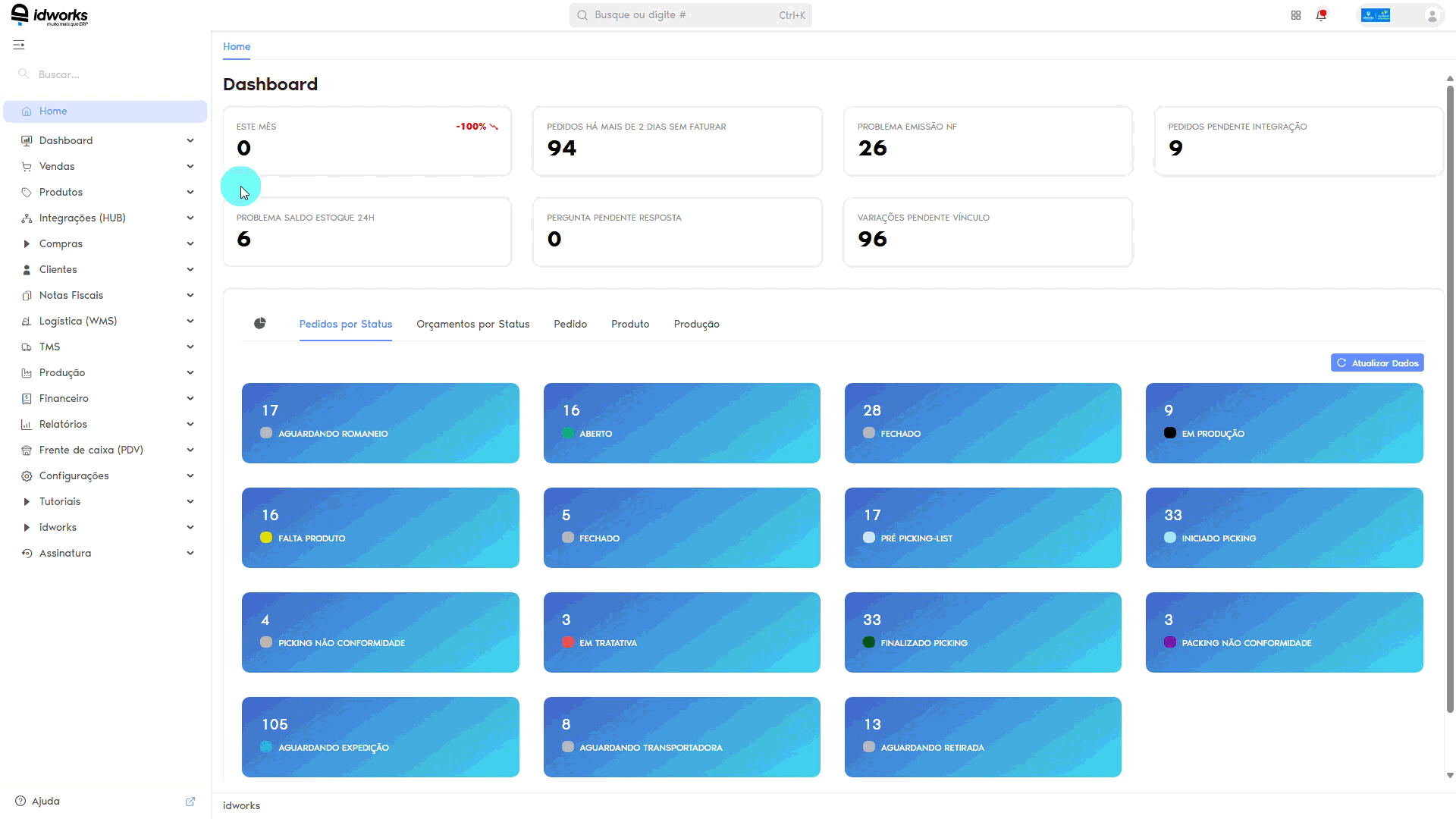Open the apps grid icon in top bar

1296,15
